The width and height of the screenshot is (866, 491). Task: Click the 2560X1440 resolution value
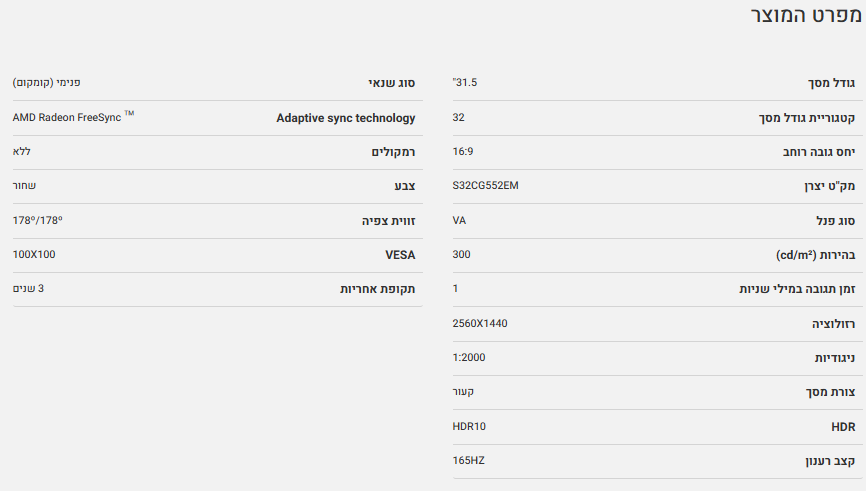click(487, 323)
